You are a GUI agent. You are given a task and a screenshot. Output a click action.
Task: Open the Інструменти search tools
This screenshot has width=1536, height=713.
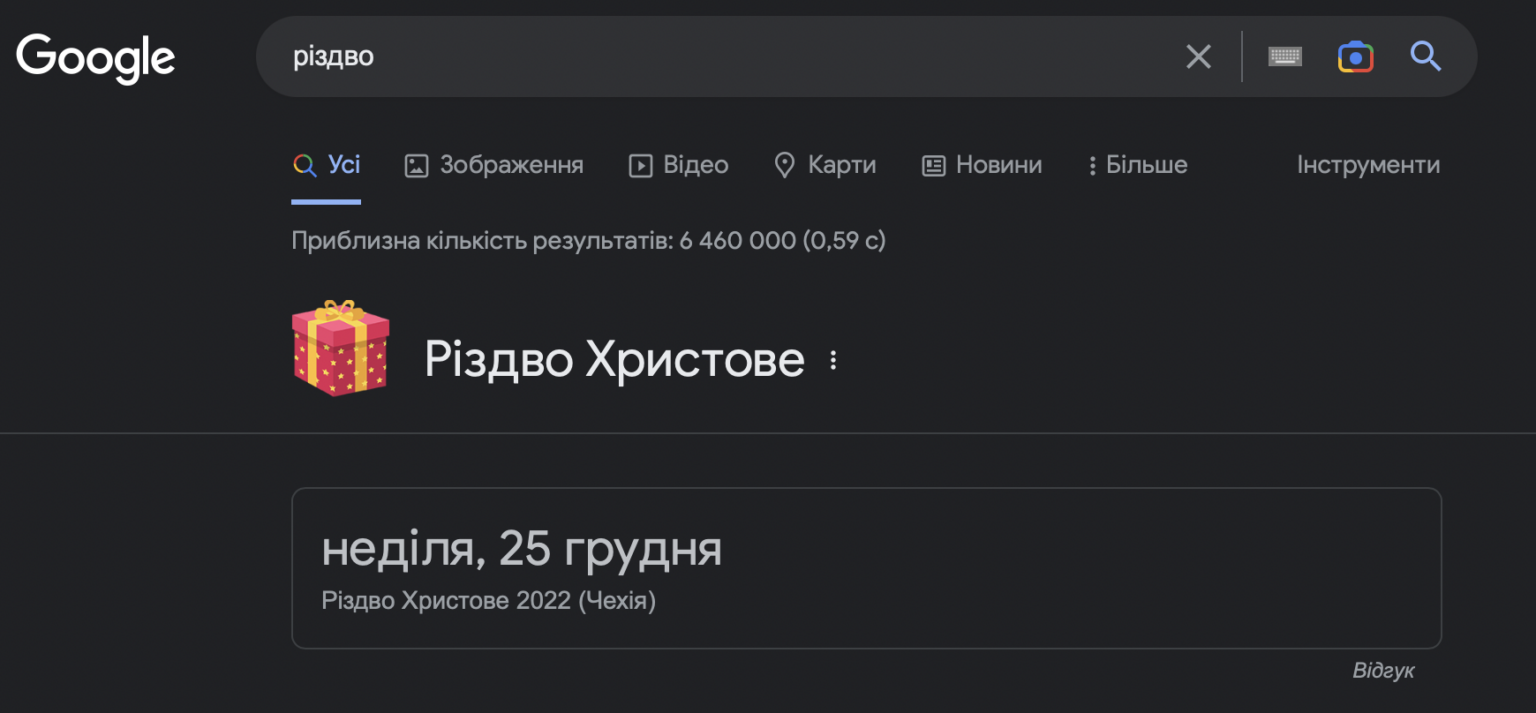click(1368, 165)
